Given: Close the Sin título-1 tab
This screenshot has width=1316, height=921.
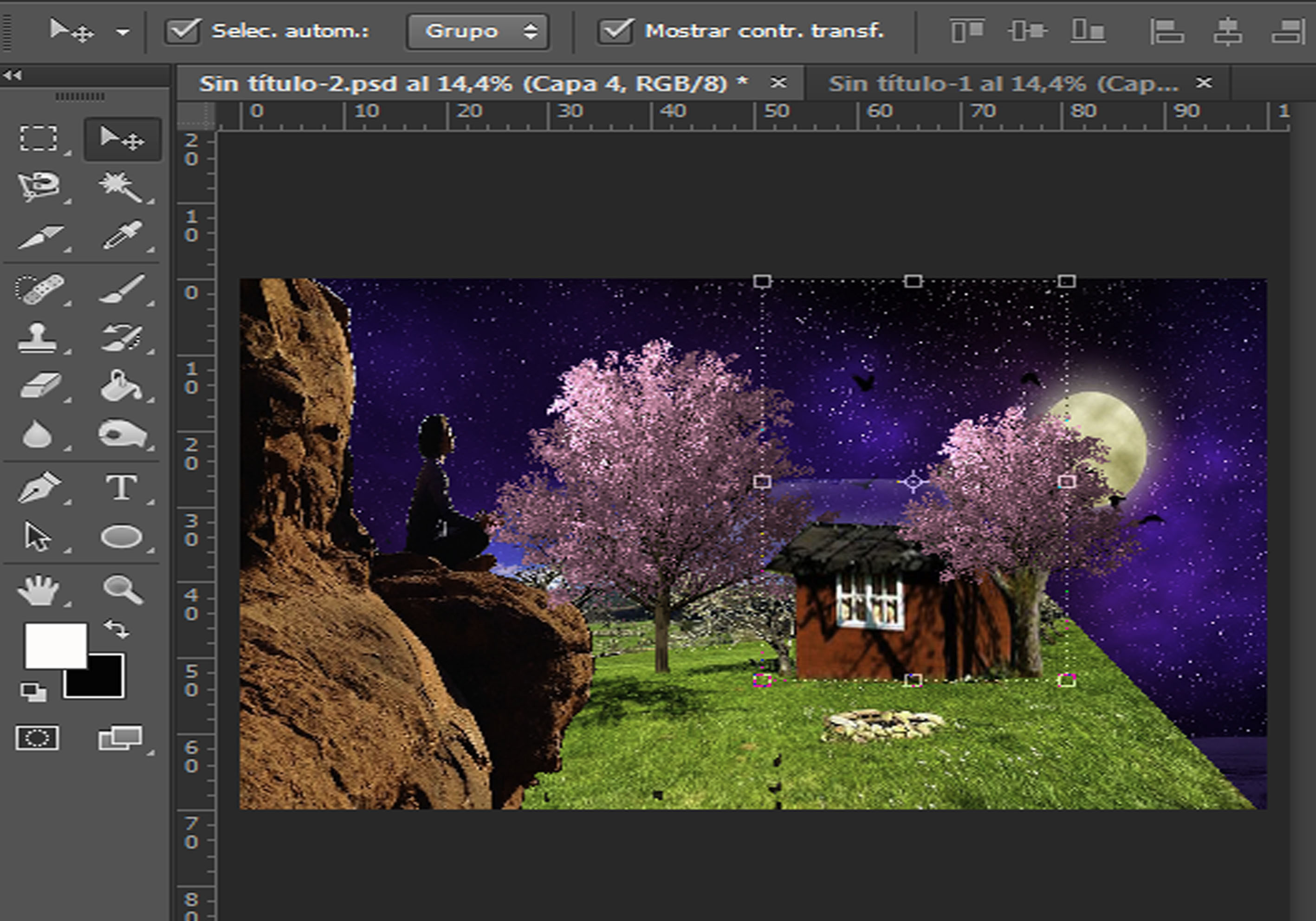Looking at the screenshot, I should coord(1205,83).
